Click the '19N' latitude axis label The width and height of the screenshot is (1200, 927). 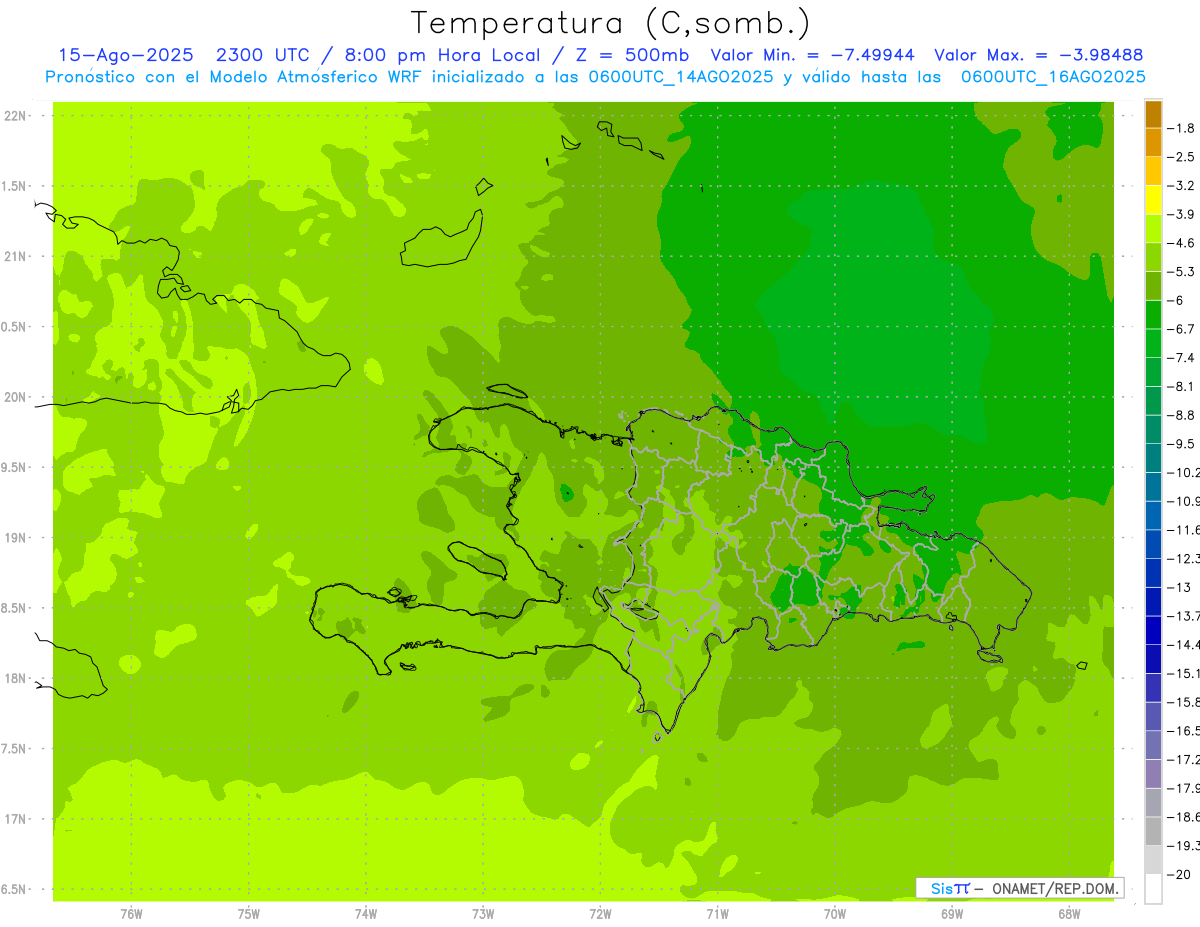click(15, 538)
